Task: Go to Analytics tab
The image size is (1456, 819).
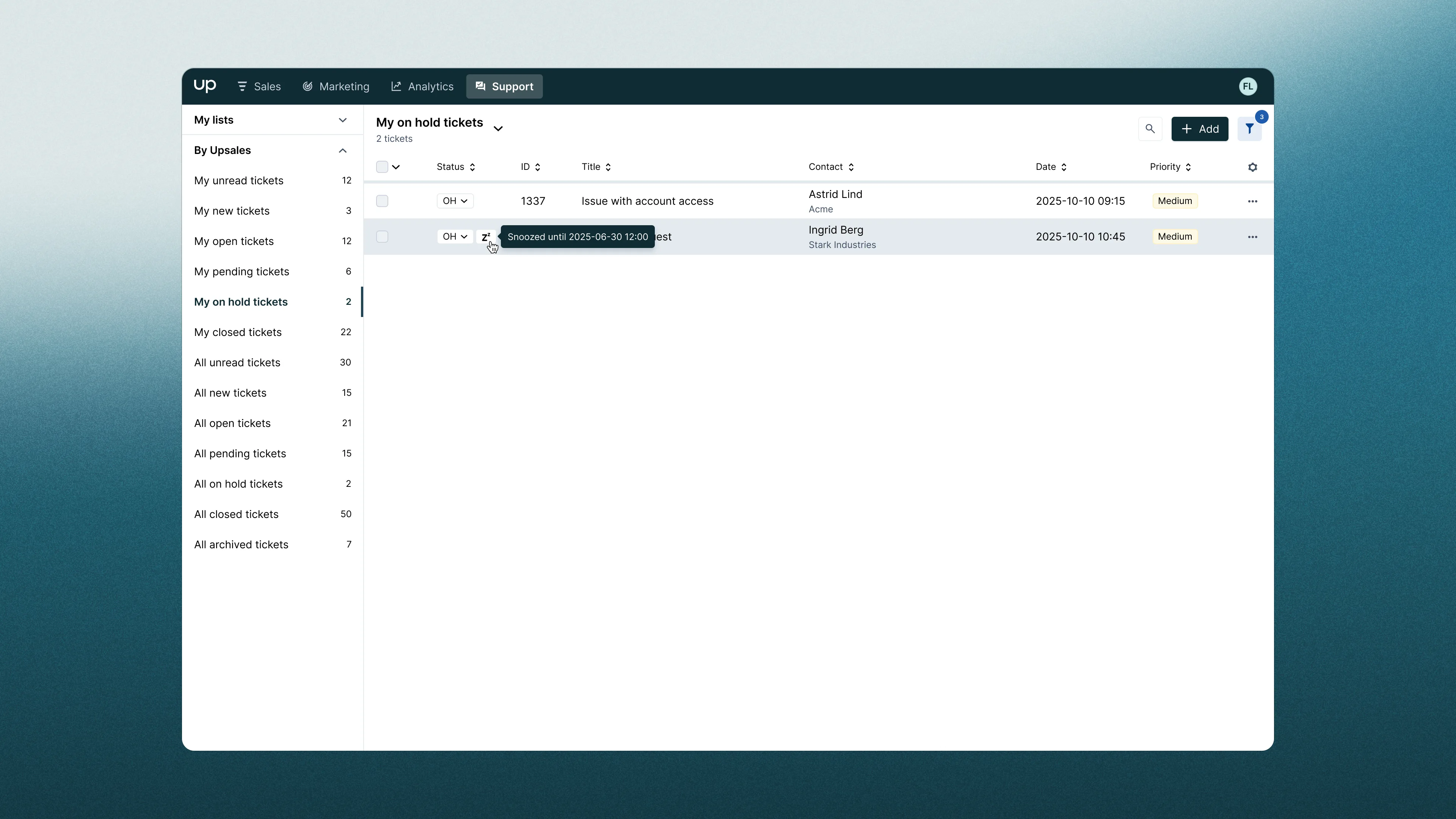Action: [x=422, y=86]
